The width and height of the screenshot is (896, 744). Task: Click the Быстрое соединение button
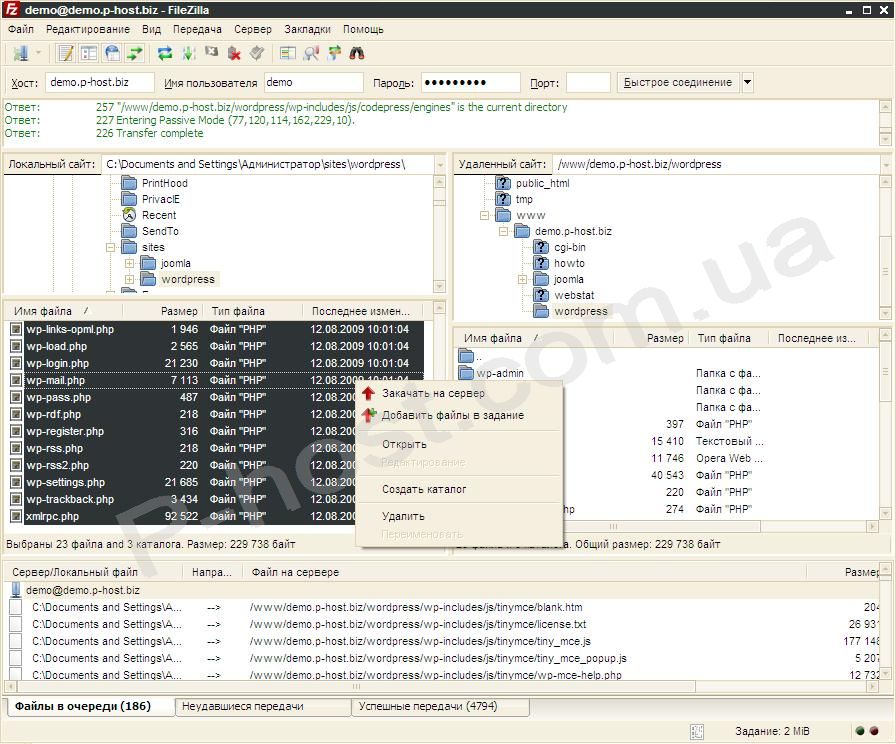678,82
